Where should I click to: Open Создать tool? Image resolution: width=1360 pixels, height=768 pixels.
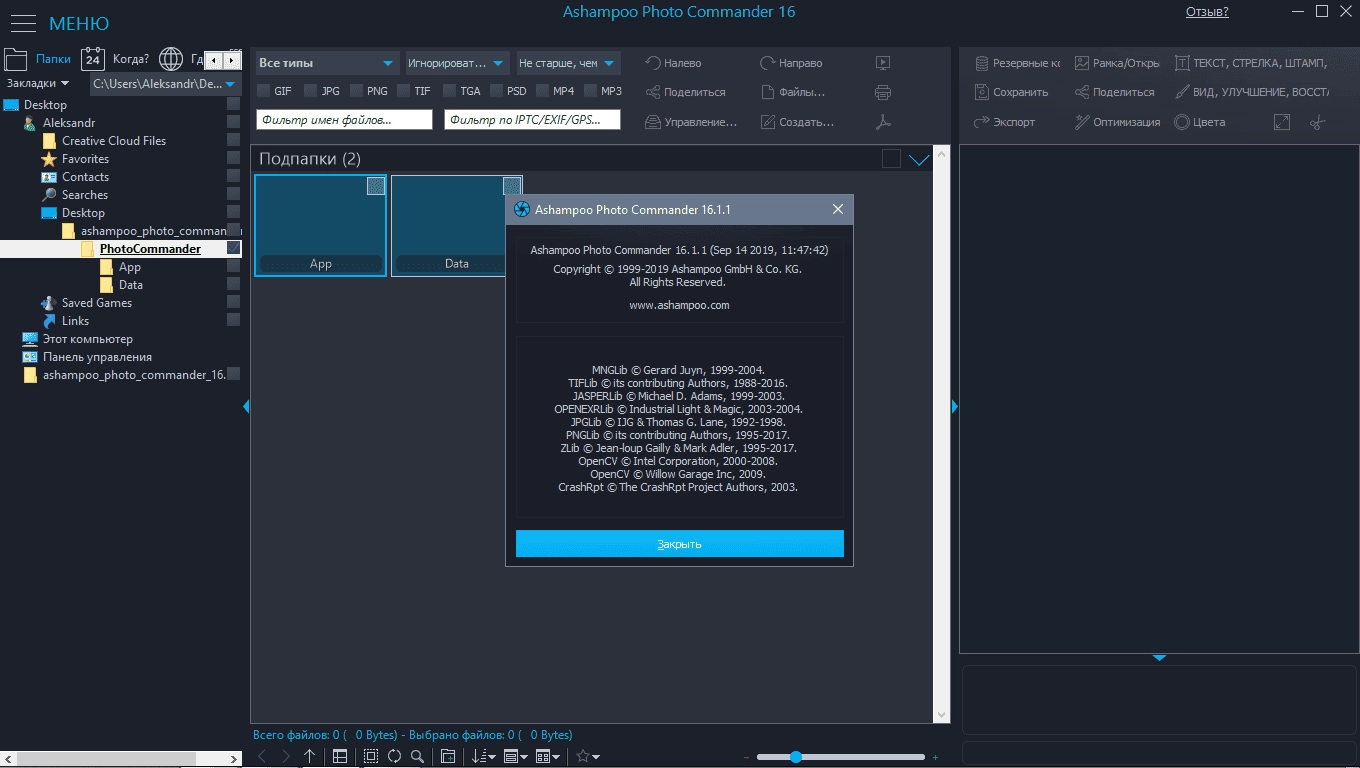point(797,122)
